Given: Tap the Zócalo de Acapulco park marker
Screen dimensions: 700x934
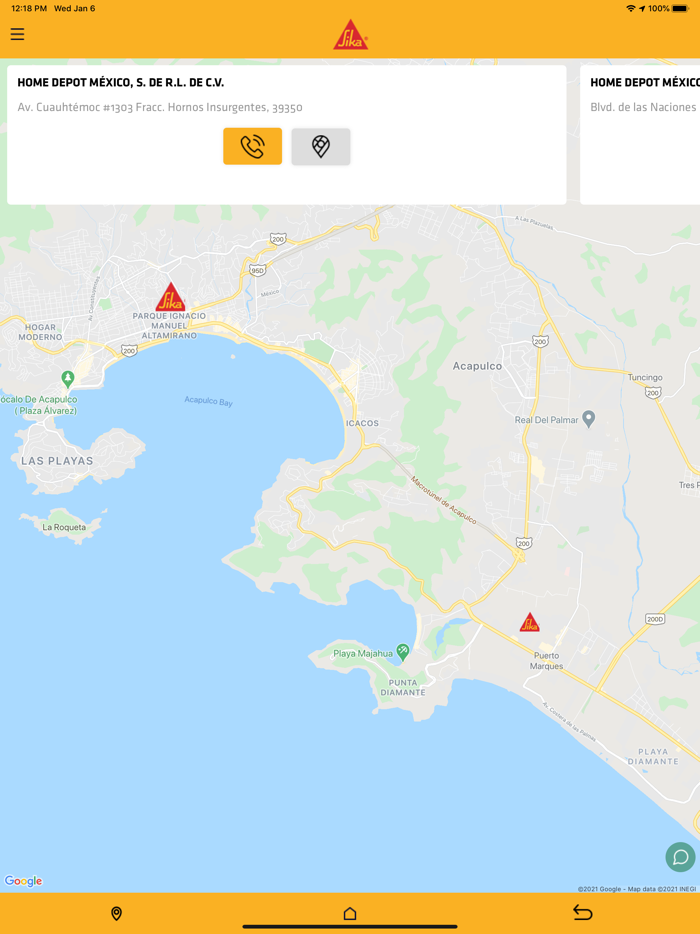Looking at the screenshot, I should [x=68, y=378].
